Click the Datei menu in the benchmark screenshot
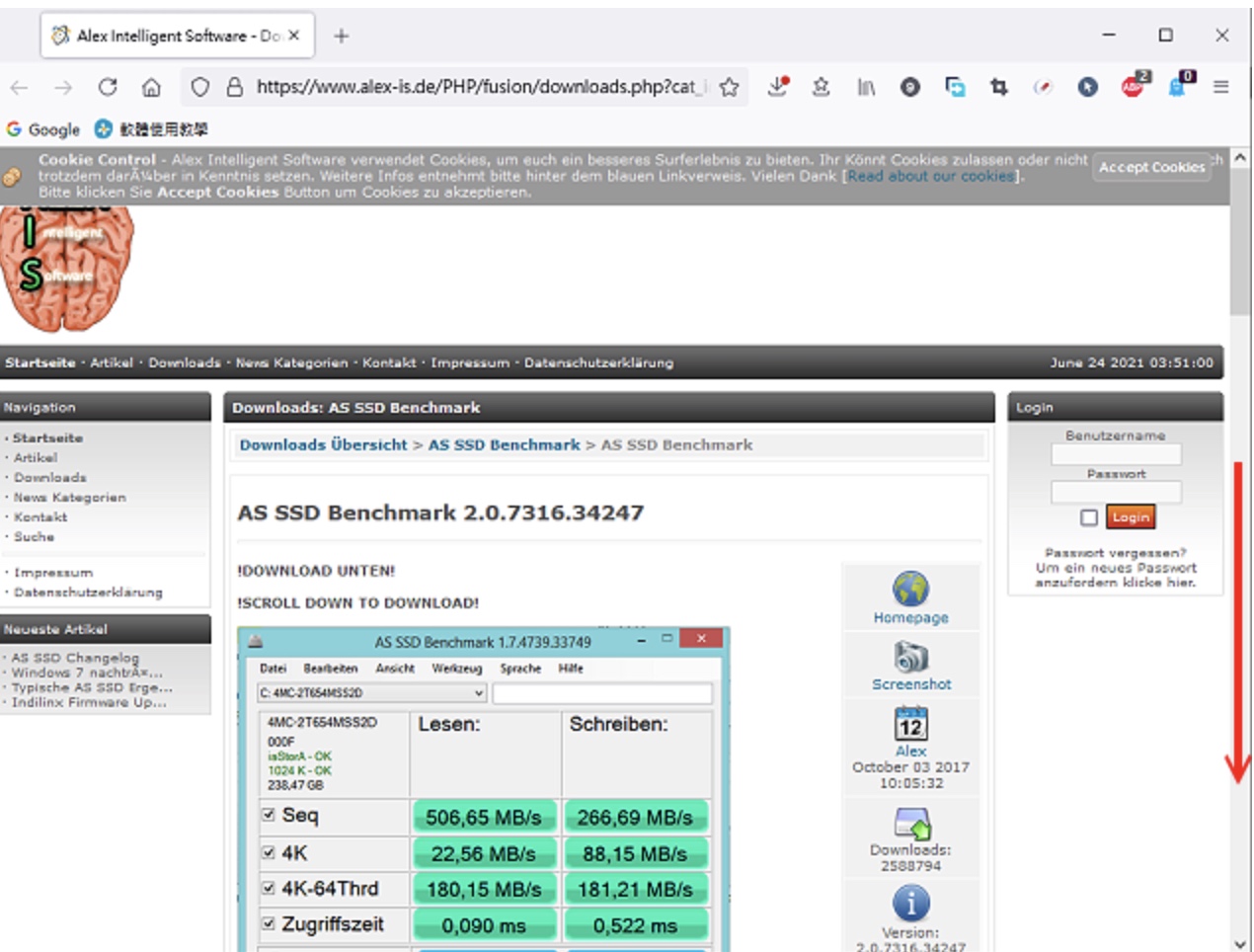The image size is (1254, 952). tap(273, 669)
